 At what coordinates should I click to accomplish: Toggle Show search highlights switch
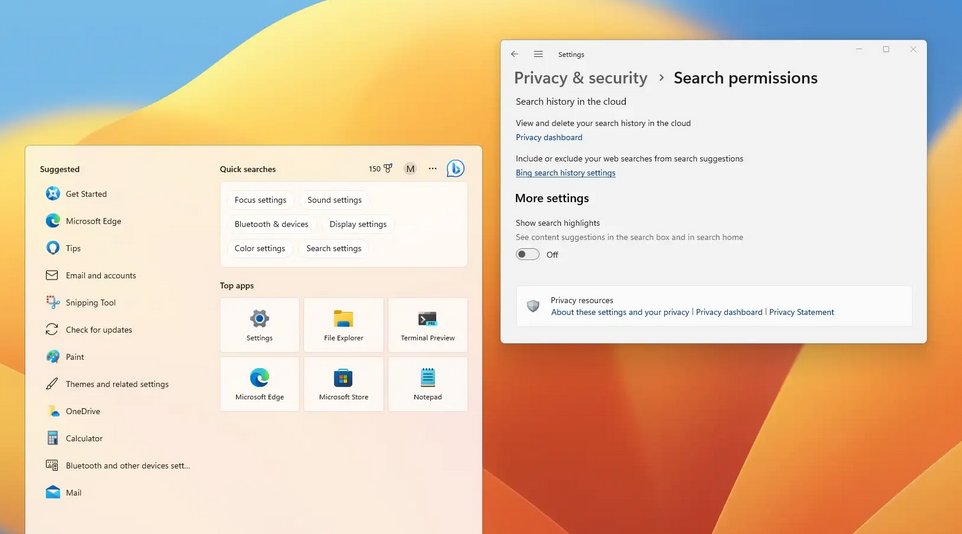click(x=528, y=254)
